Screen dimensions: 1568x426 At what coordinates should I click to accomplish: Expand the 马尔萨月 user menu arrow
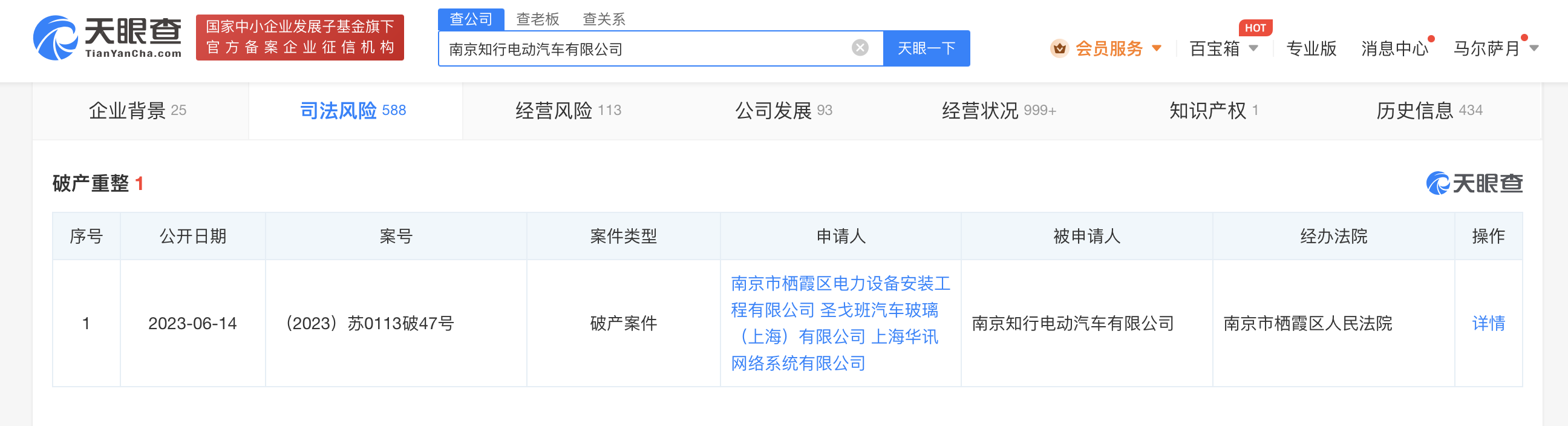[x=1534, y=48]
